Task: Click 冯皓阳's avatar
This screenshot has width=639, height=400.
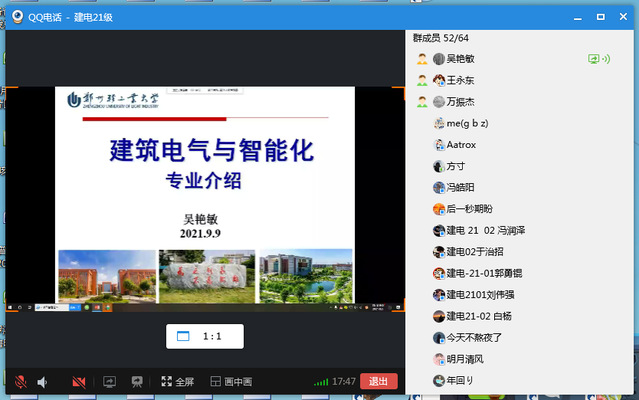Action: 438,187
